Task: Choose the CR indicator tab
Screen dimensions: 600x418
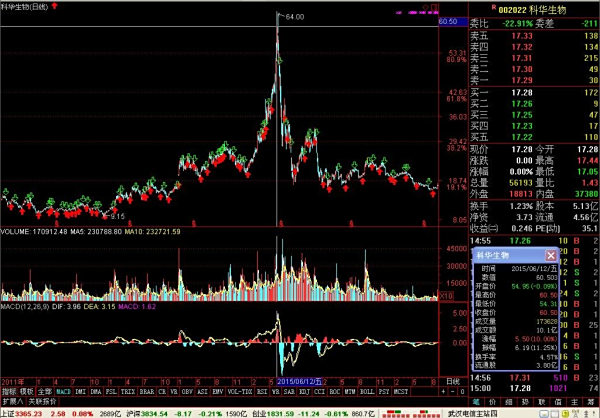Action: (x=162, y=392)
